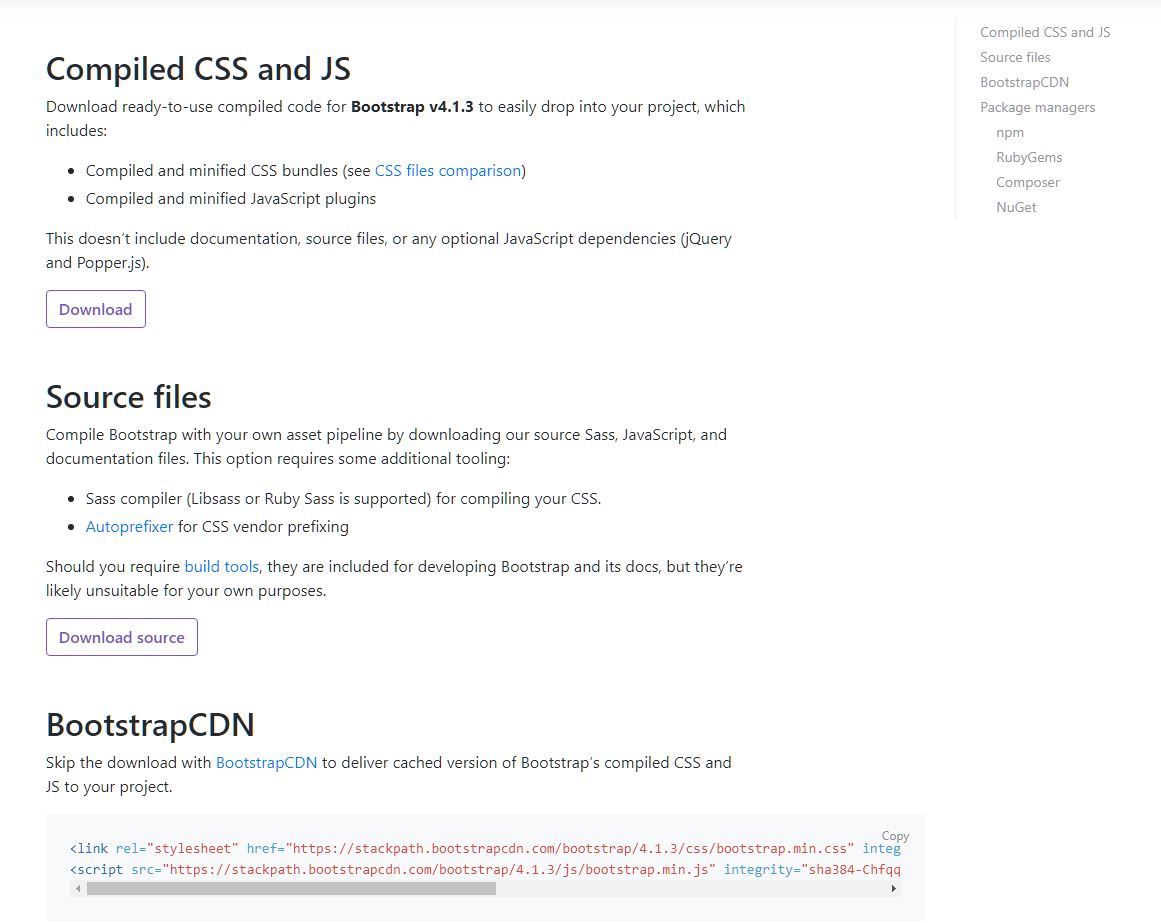Click the code block scroll right arrow
Viewport: 1161px width, 923px height.
pyautogui.click(x=894, y=888)
